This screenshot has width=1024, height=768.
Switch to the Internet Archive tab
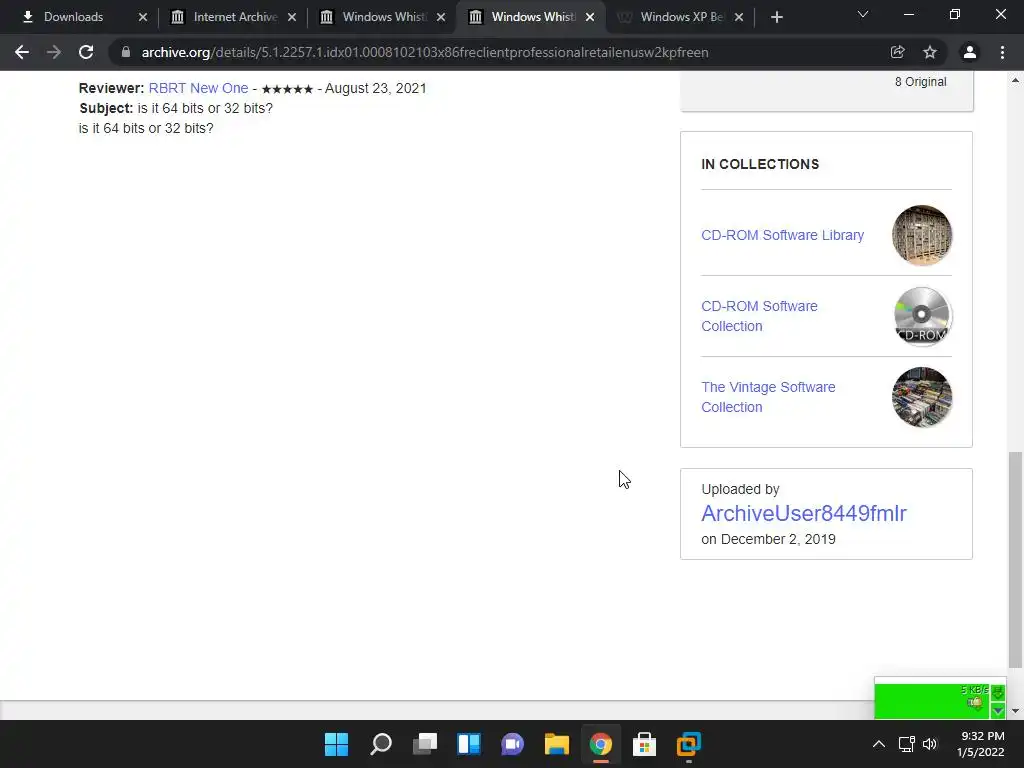pyautogui.click(x=226, y=17)
